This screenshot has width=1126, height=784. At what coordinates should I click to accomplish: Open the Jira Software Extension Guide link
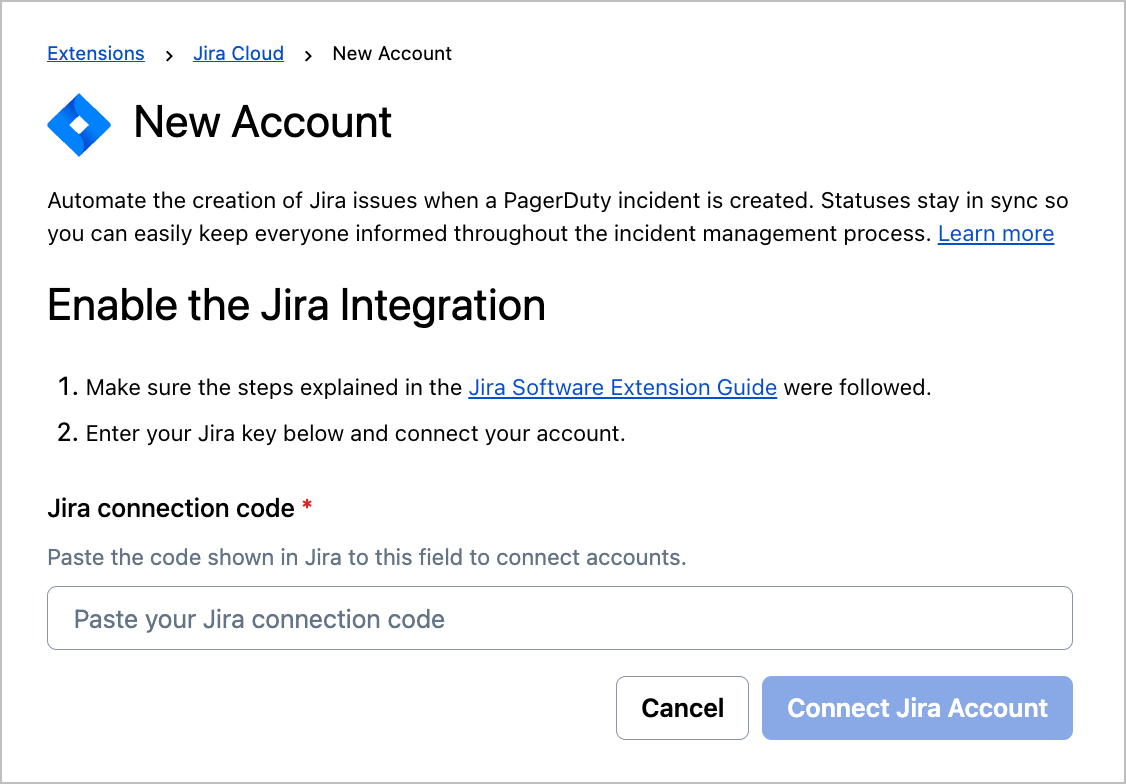click(x=622, y=388)
